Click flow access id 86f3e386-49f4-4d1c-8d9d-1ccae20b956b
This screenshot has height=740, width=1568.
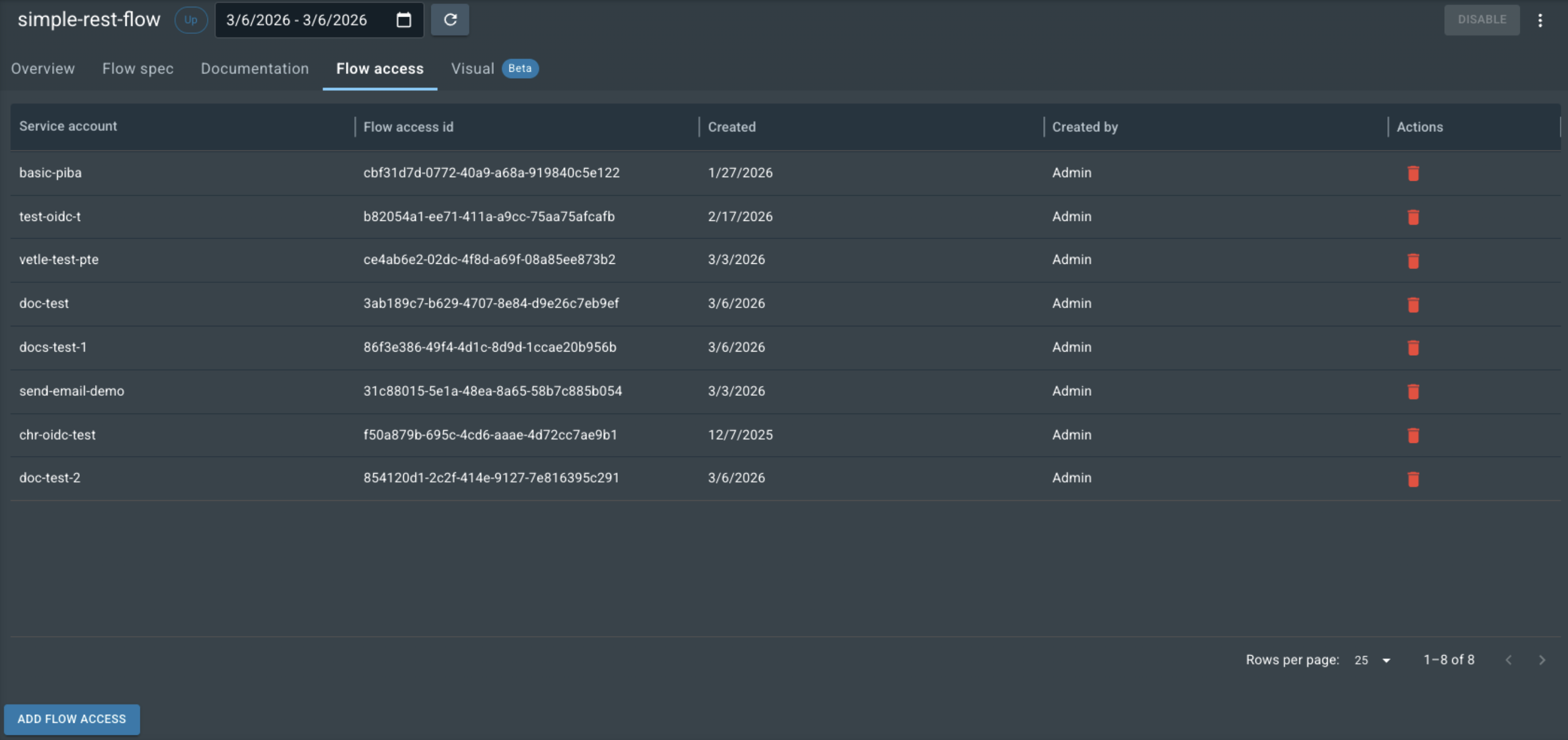[x=490, y=347]
